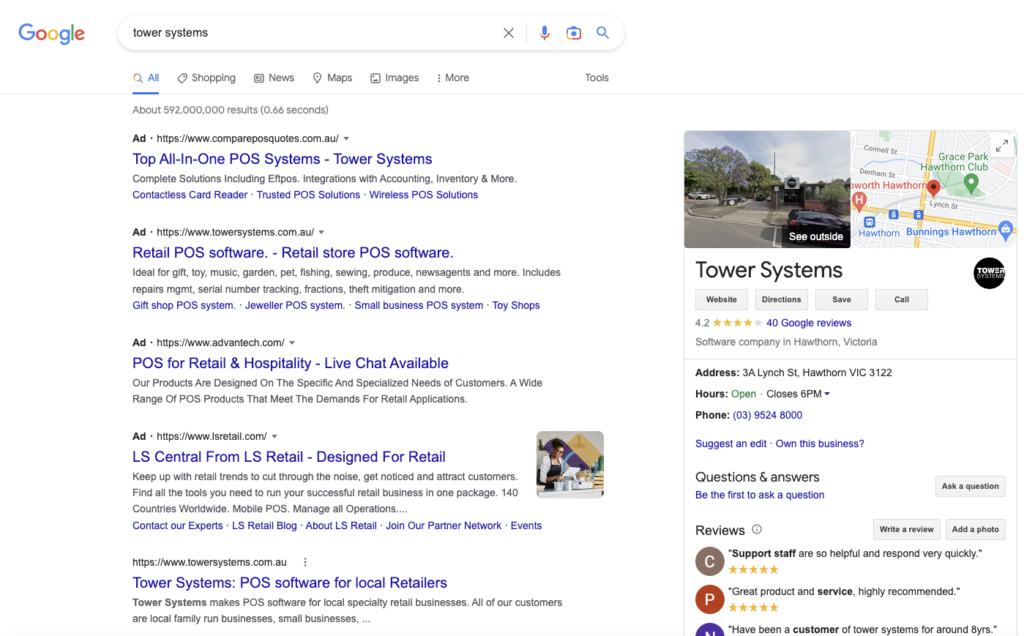This screenshot has height=636, width=1024.
Task: Clear the search box with the X icon
Action: (x=508, y=33)
